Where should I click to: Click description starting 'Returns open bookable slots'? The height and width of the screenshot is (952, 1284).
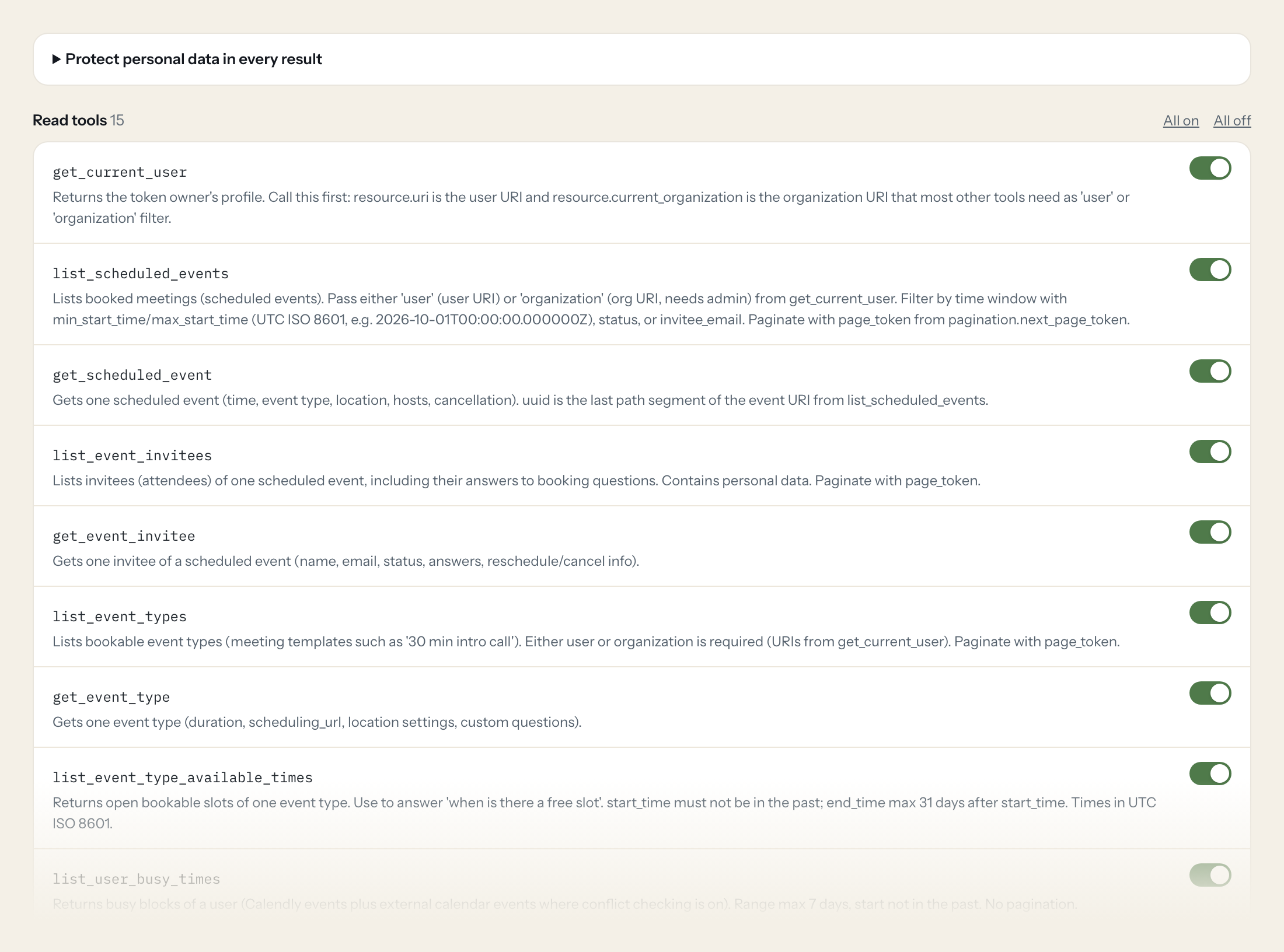[604, 813]
